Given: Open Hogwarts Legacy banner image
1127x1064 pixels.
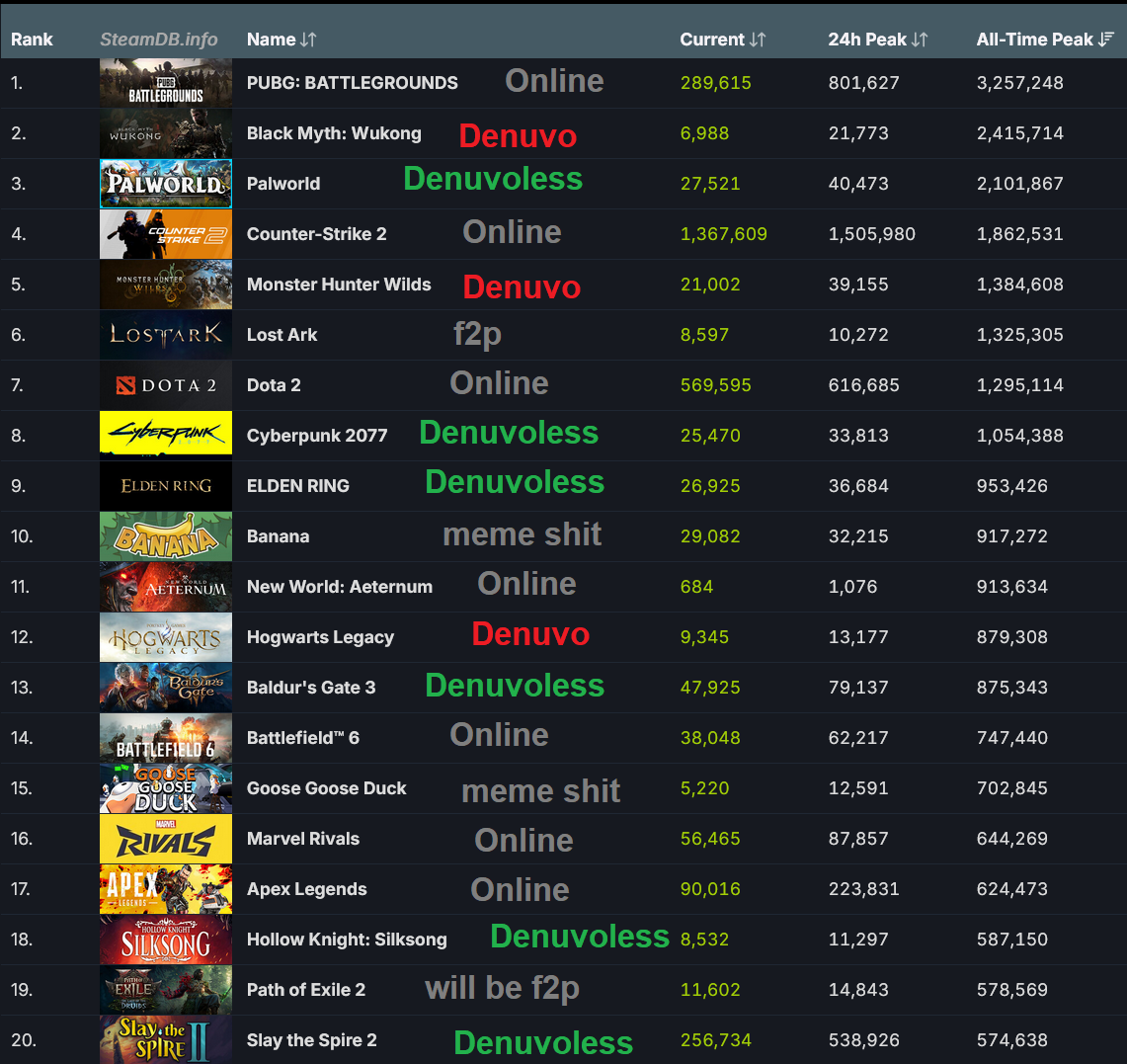Looking at the screenshot, I should click(166, 637).
